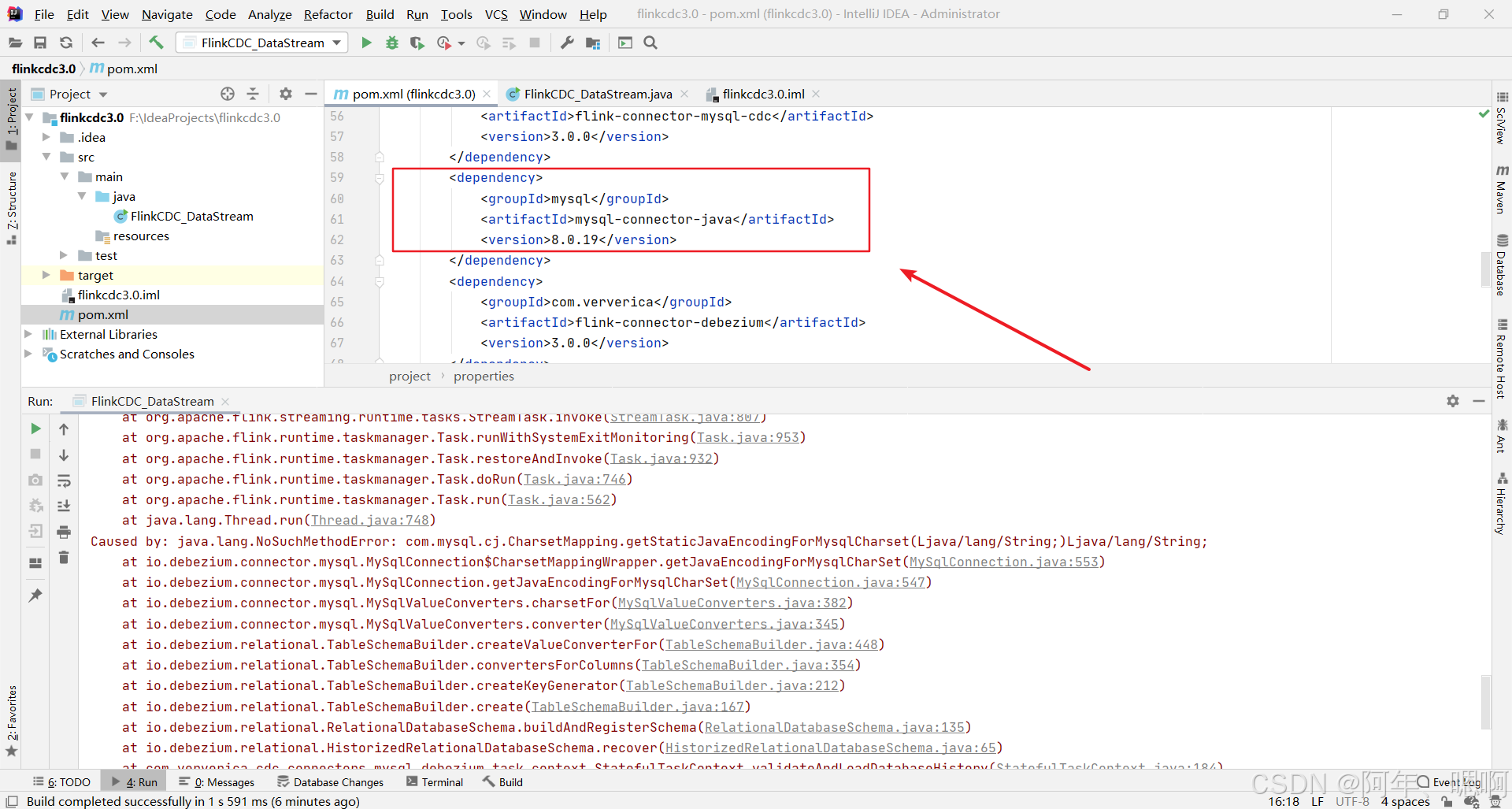Image resolution: width=1512 pixels, height=809 pixels.
Task: Expand the target folder
Action: [46, 275]
